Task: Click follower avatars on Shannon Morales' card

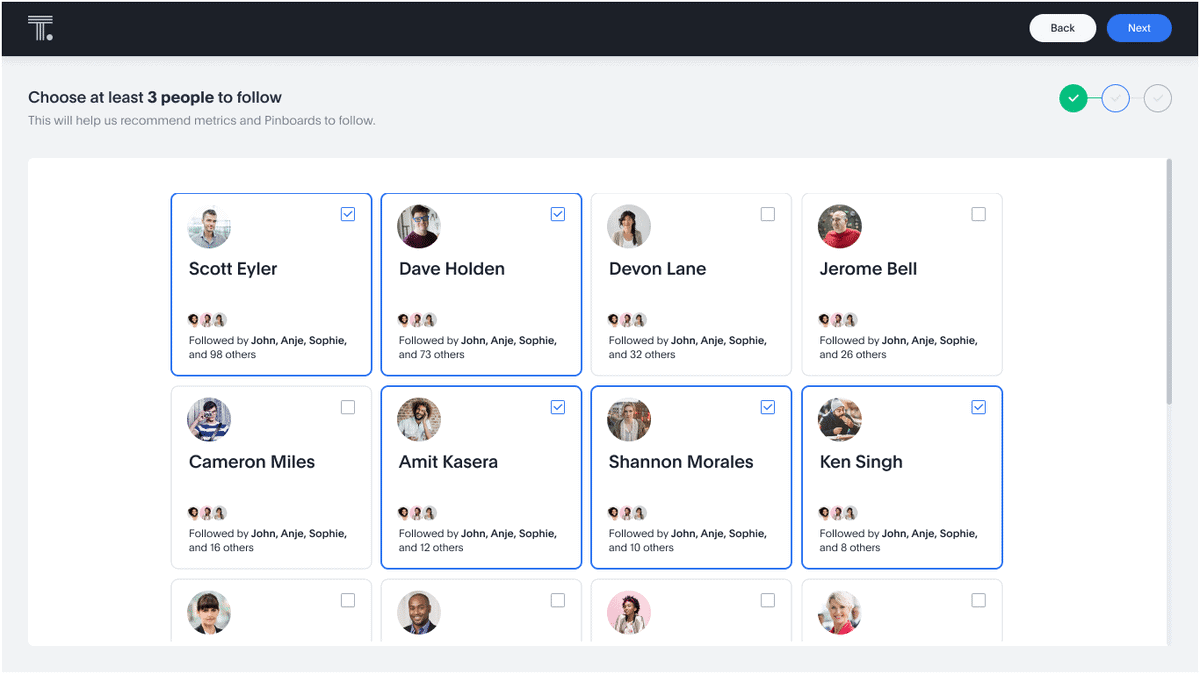Action: point(628,513)
